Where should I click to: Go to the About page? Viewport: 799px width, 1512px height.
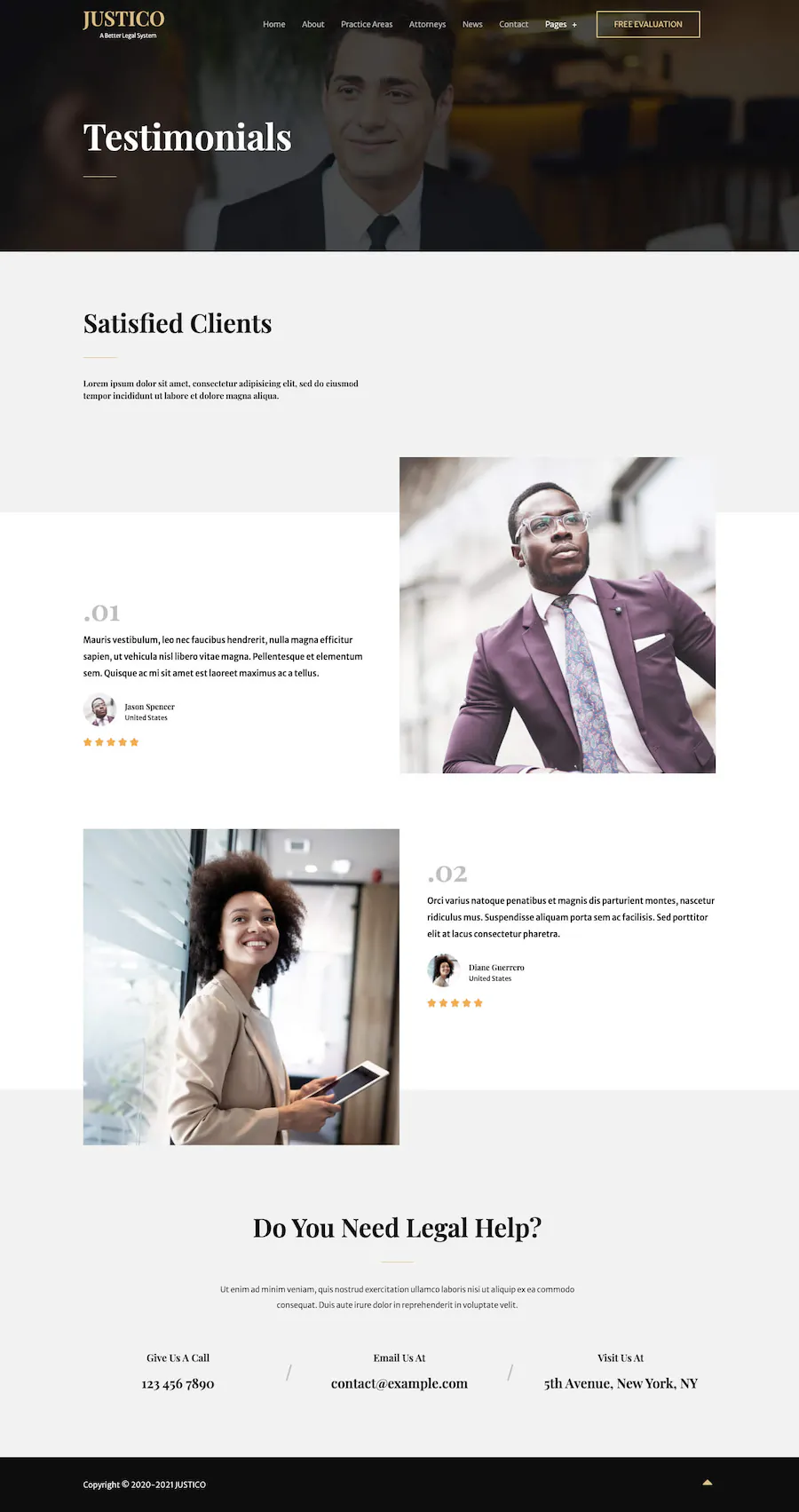point(312,24)
